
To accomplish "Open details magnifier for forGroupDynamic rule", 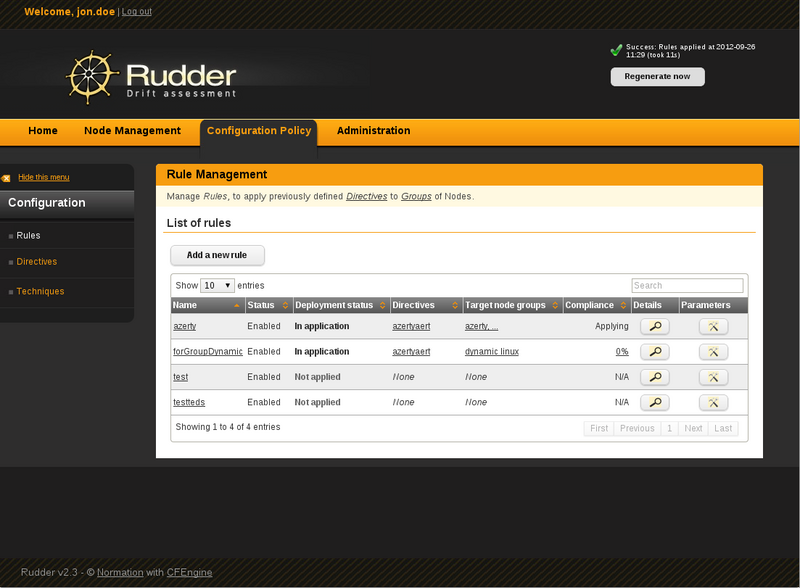I will click(655, 352).
